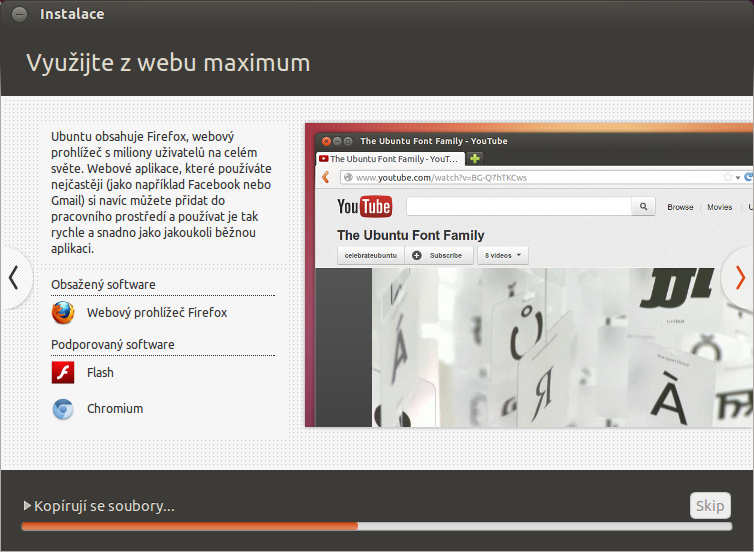Click the Webový prohlížeč Firefox label

pos(157,313)
